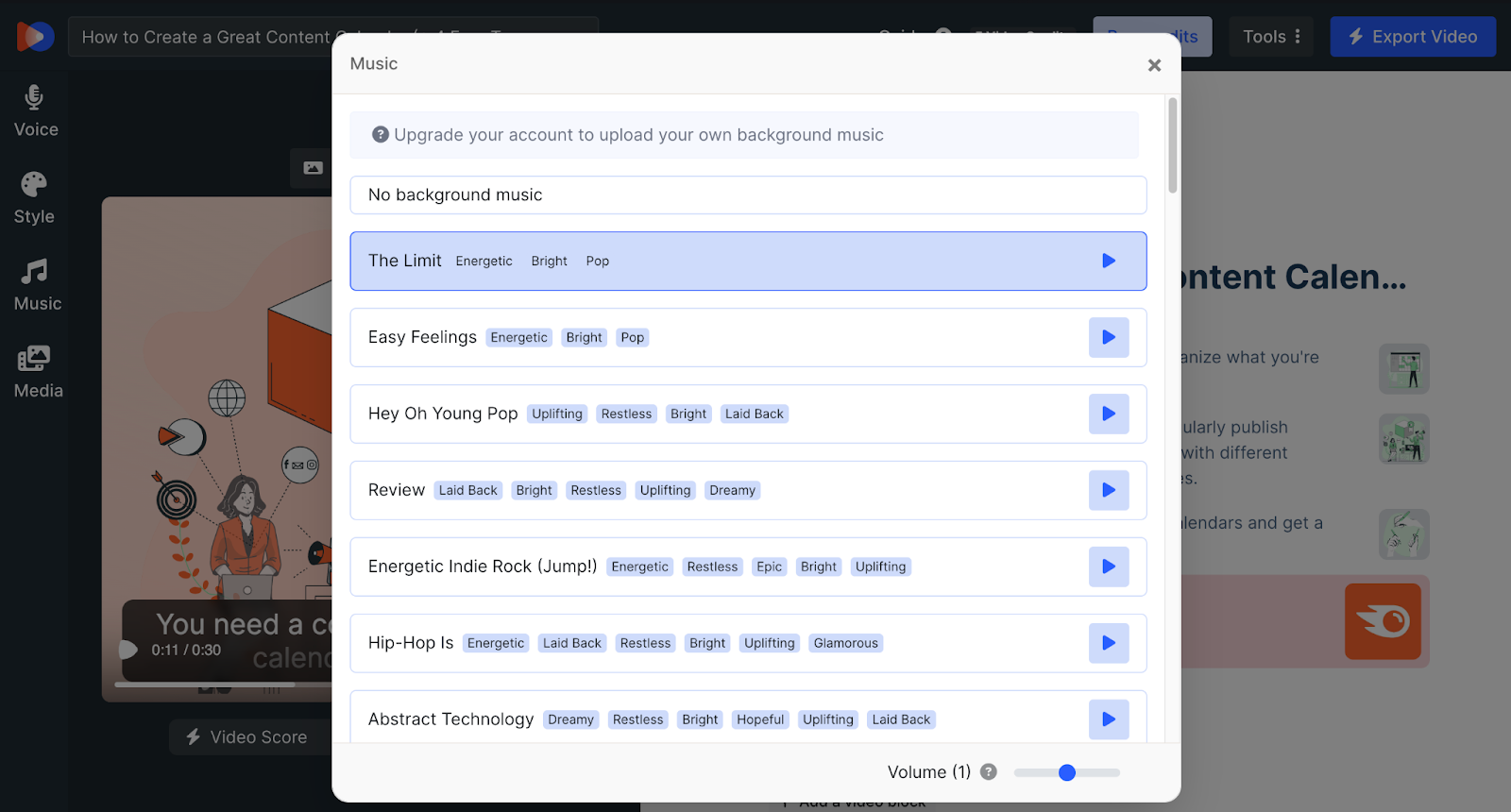The image size is (1511, 812).
Task: Play preview of Abstract Technology track
Action: 1109,719
